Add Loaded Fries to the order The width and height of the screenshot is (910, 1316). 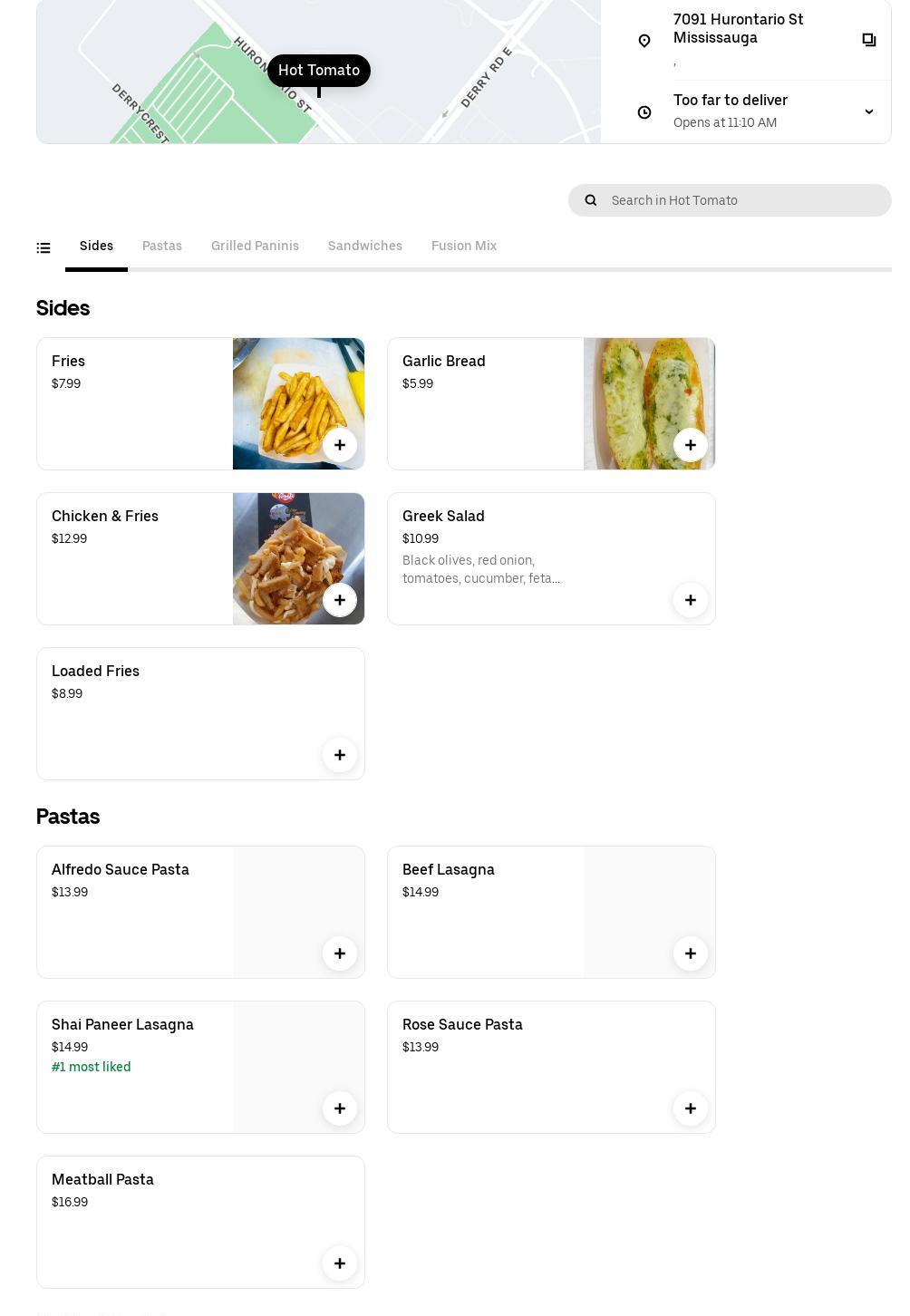pyautogui.click(x=340, y=755)
